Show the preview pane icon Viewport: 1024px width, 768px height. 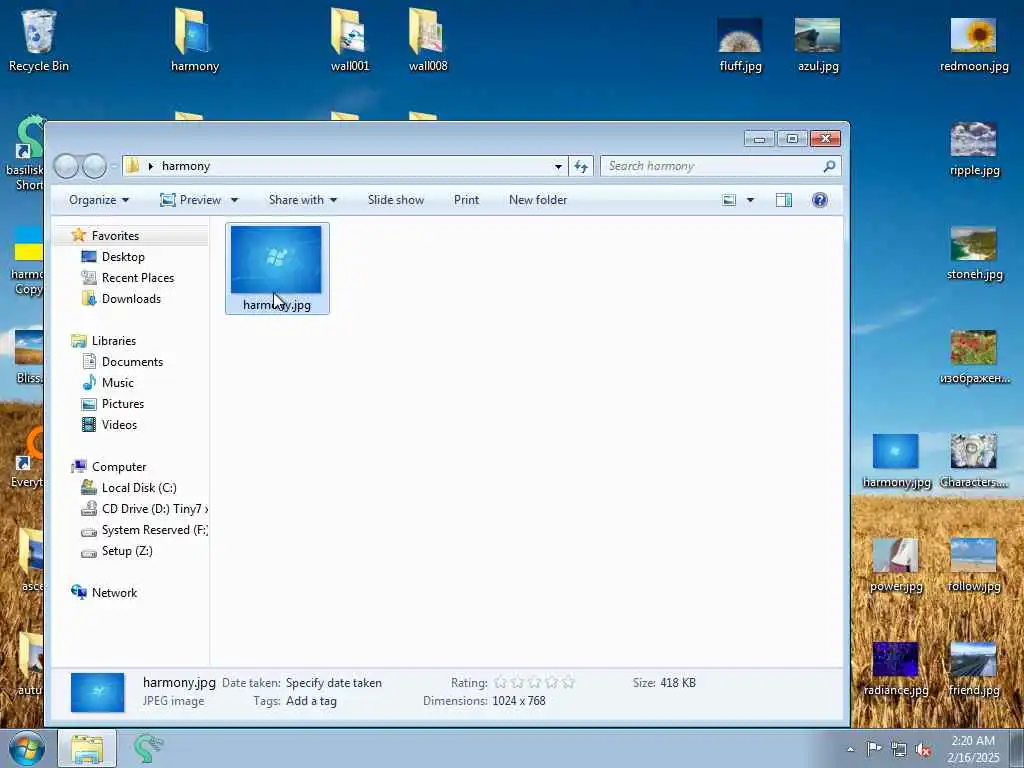[x=784, y=200]
